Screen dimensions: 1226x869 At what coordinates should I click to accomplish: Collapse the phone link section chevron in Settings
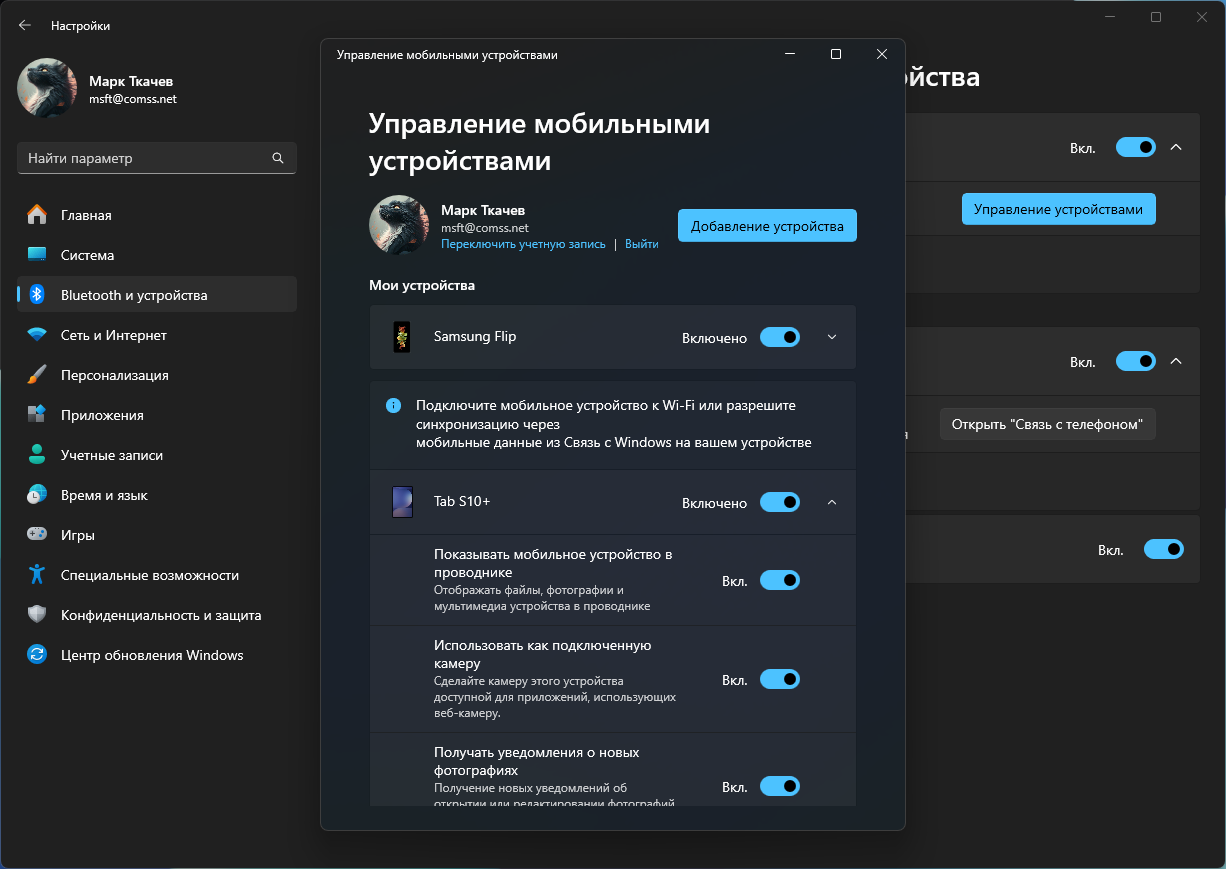coord(1176,361)
